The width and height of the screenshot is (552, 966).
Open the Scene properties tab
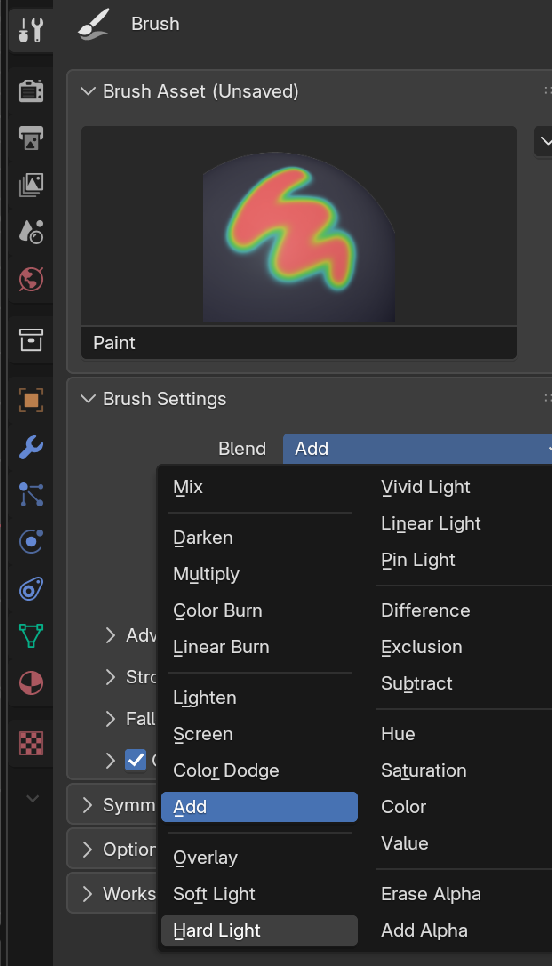[30, 232]
